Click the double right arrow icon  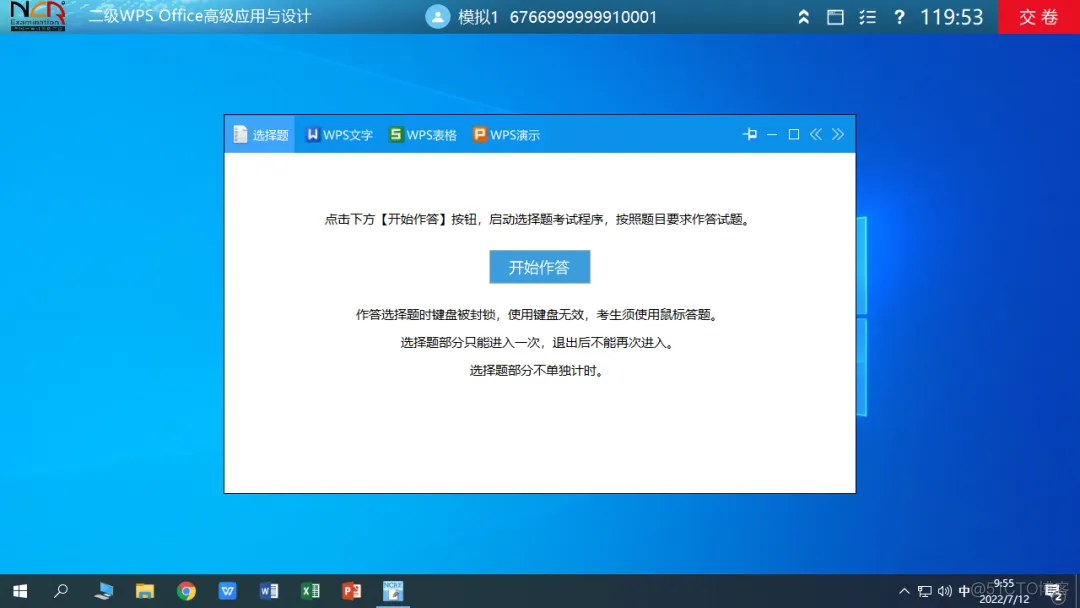coord(838,134)
